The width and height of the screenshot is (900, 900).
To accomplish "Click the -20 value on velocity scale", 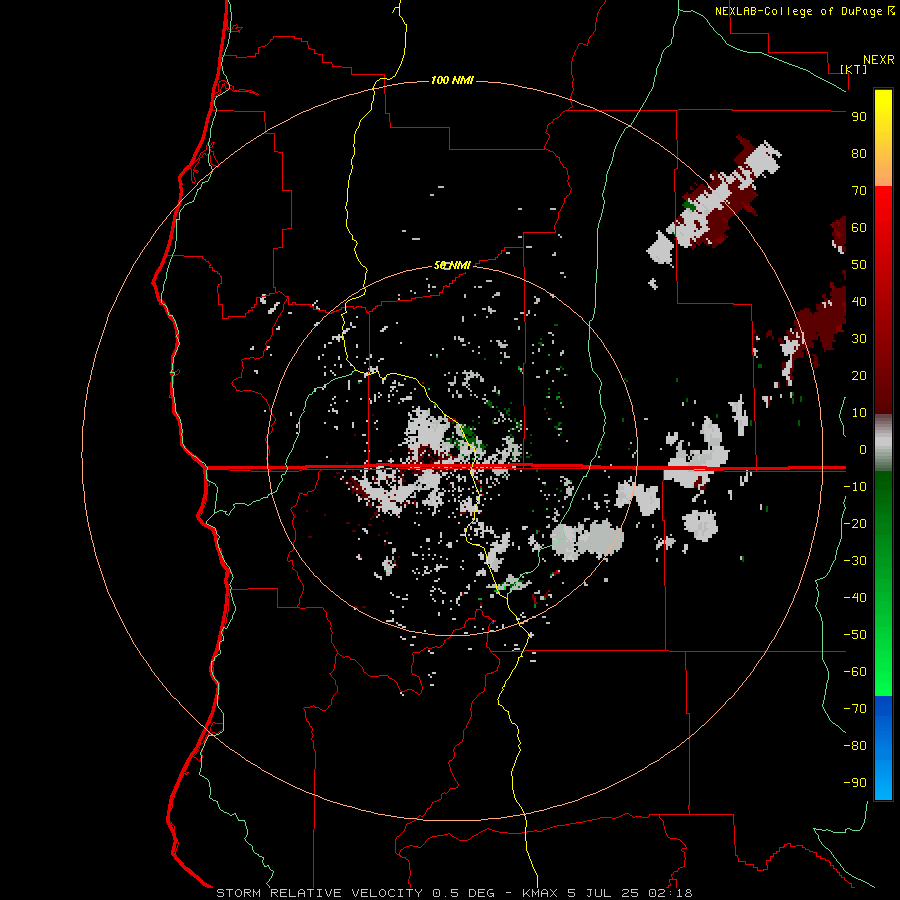I will point(855,524).
